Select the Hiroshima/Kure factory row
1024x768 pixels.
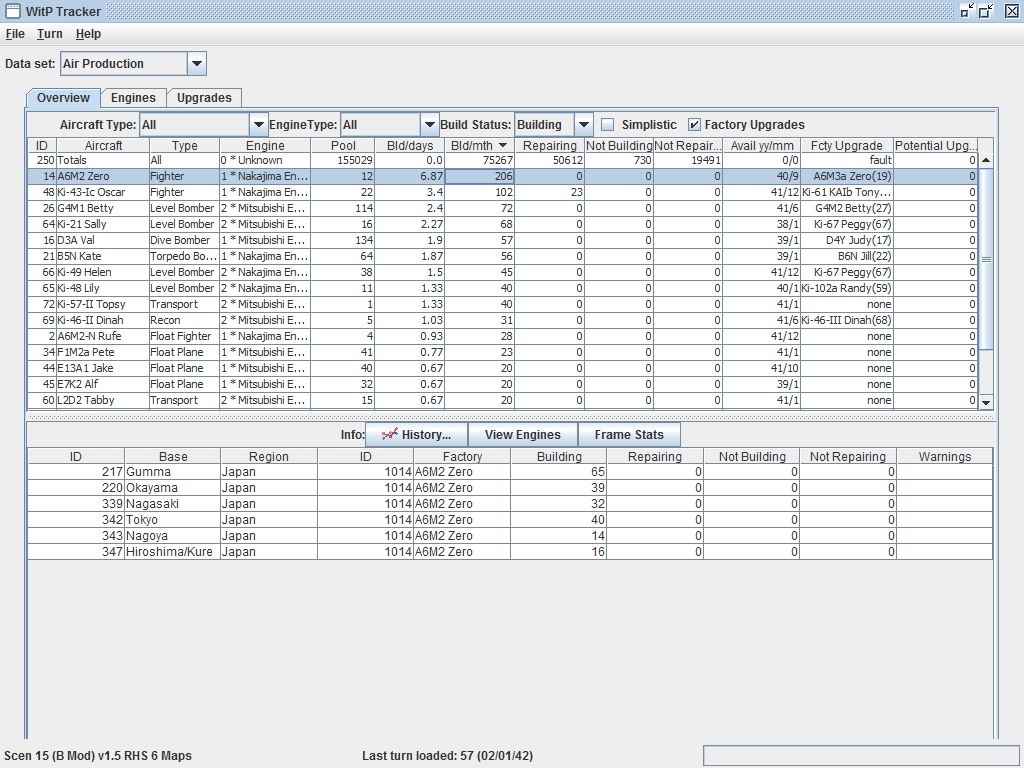510,552
